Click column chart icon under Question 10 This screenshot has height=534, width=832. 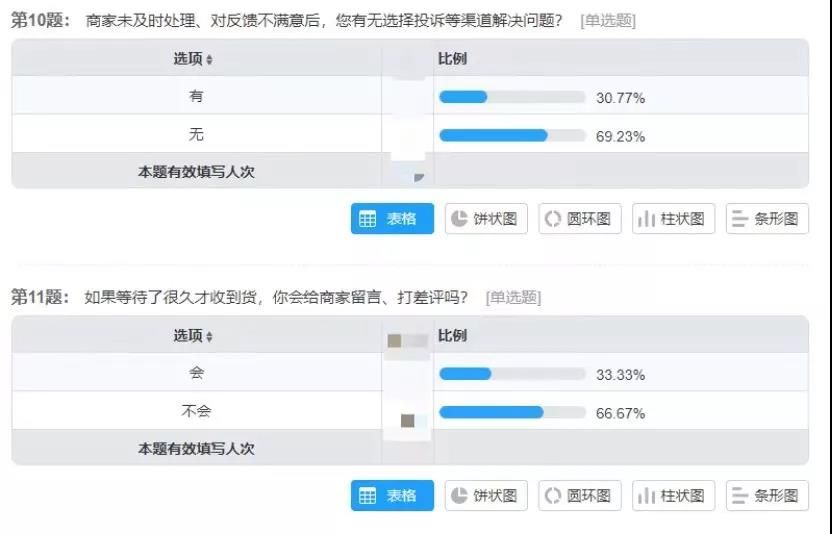tap(645, 219)
